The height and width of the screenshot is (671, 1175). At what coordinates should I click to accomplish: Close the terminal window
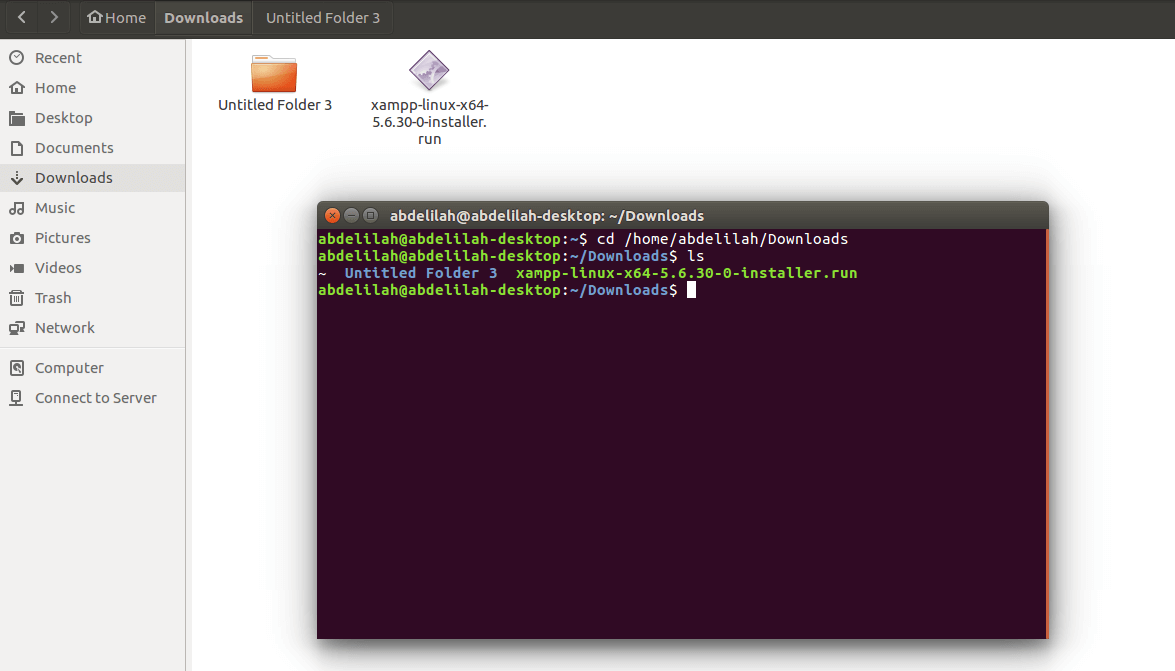click(x=332, y=216)
